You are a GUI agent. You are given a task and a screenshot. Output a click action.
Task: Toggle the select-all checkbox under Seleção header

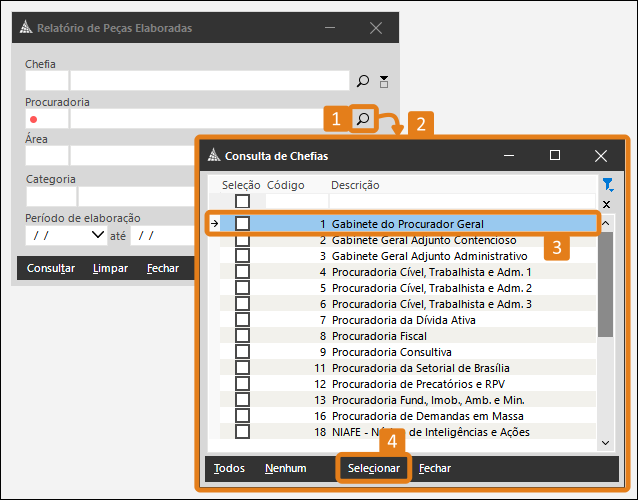pyautogui.click(x=242, y=202)
